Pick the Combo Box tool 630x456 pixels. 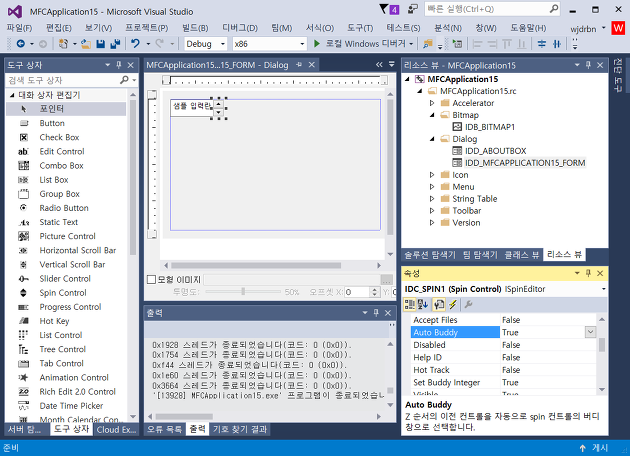61,166
